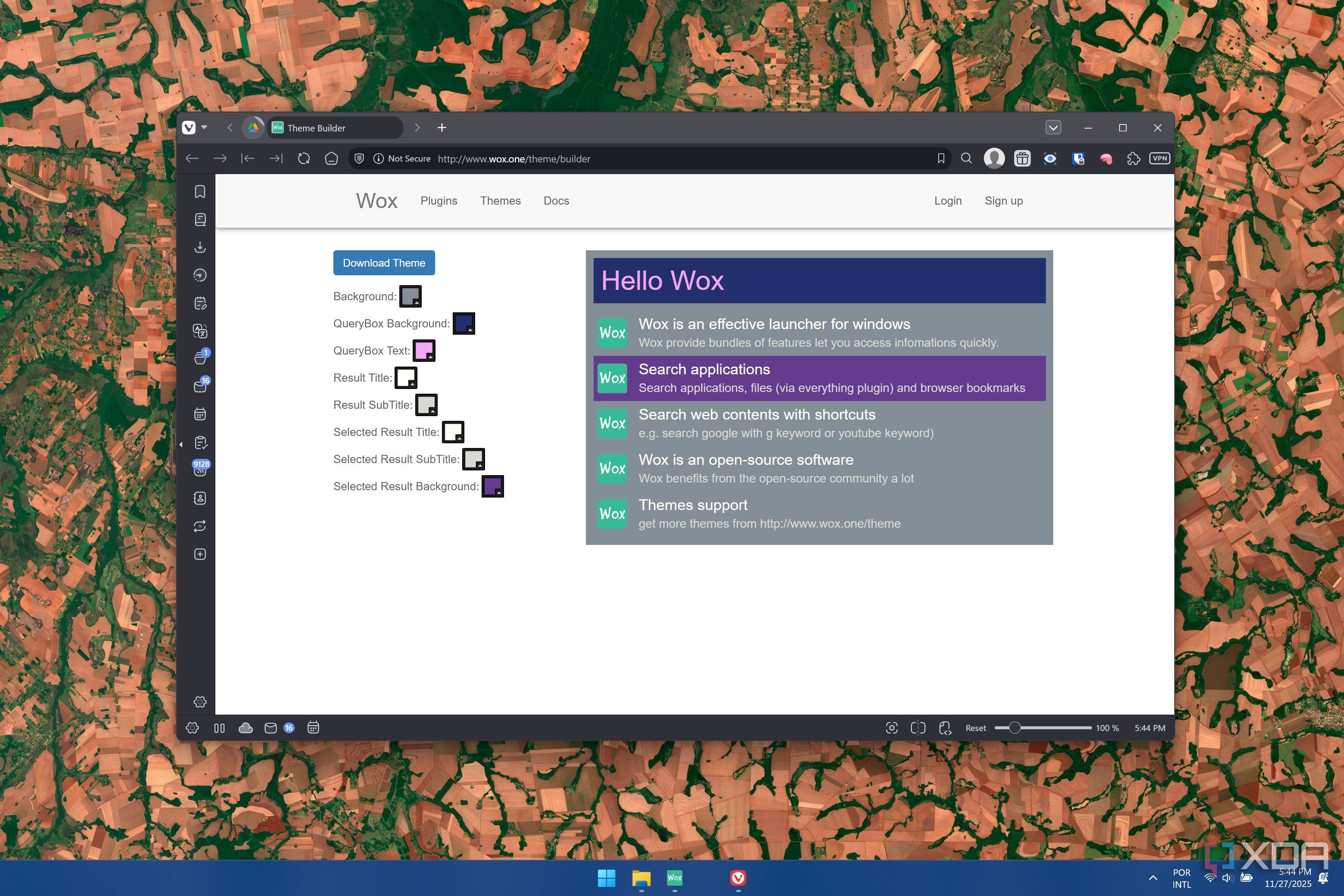Bookmark this page in address bar
The image size is (1344, 896).
(x=940, y=158)
